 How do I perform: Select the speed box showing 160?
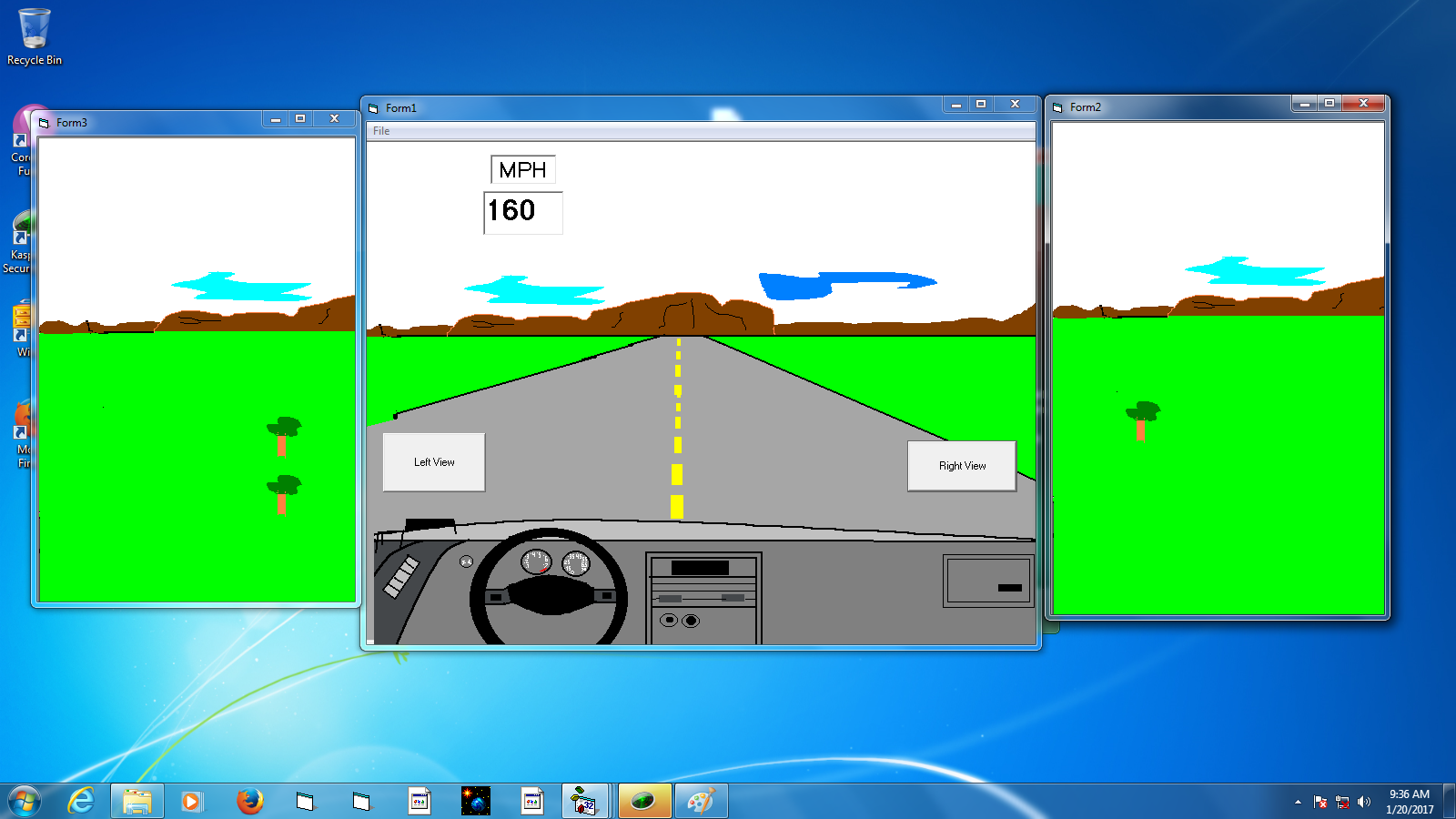point(523,212)
